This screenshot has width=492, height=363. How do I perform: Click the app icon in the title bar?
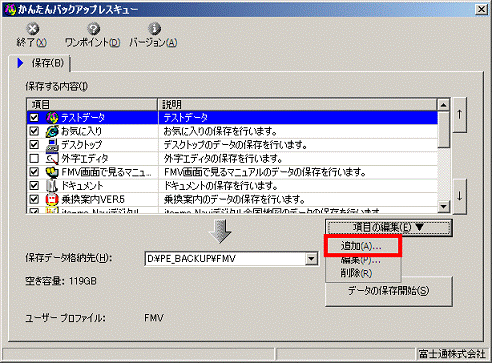[10, 9]
